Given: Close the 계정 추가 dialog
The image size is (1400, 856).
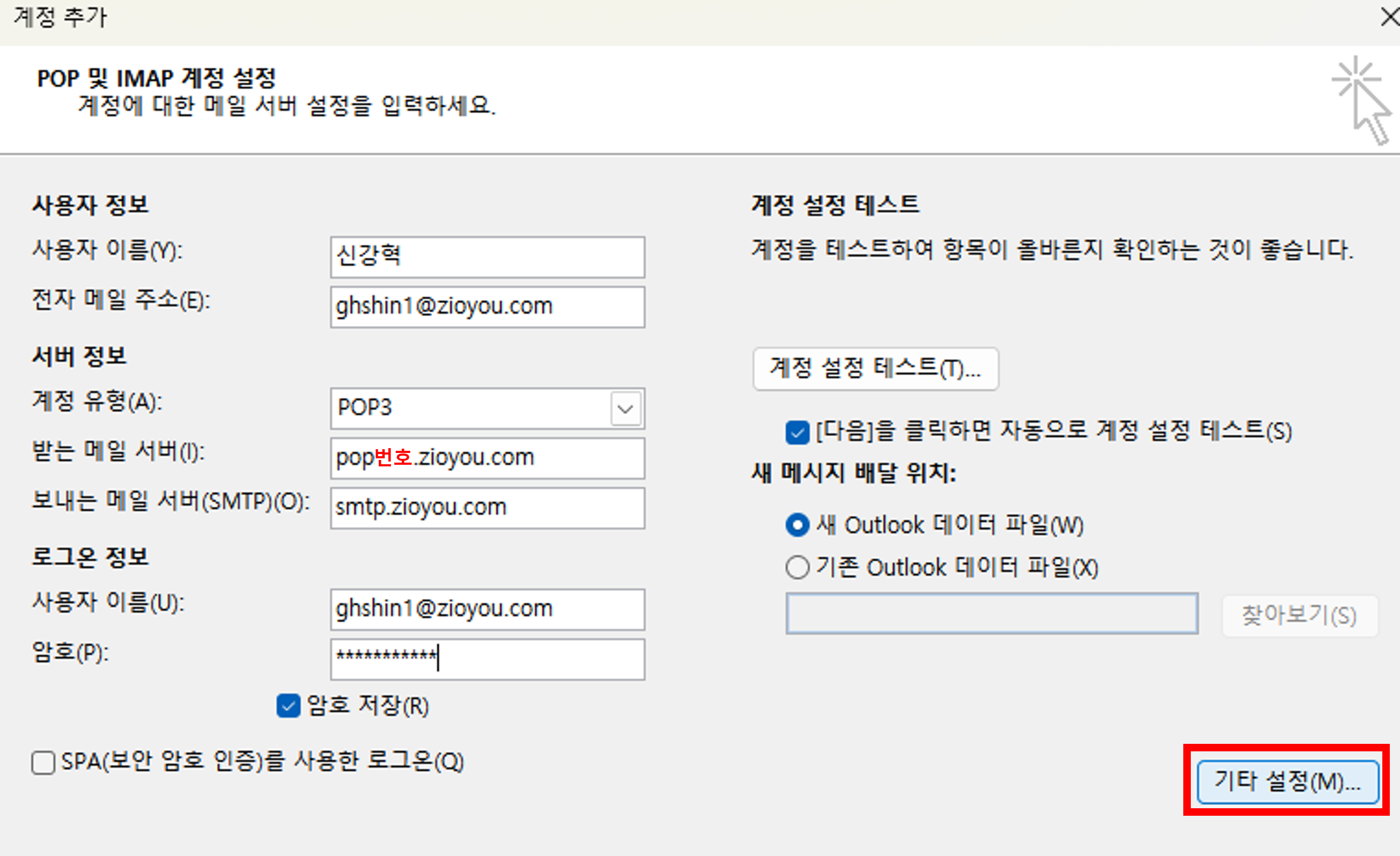Looking at the screenshot, I should click(1390, 17).
